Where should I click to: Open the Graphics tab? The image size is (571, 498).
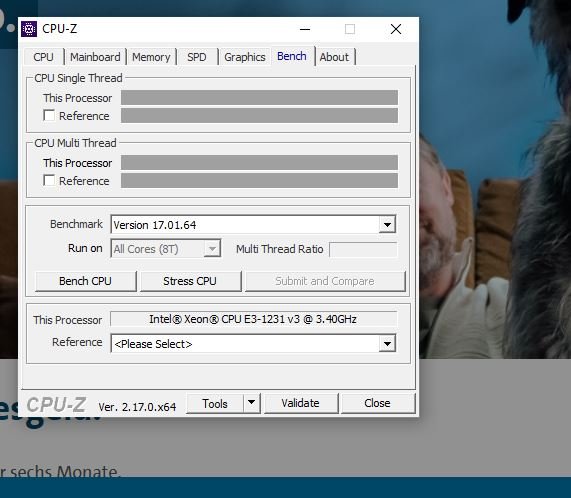click(245, 57)
